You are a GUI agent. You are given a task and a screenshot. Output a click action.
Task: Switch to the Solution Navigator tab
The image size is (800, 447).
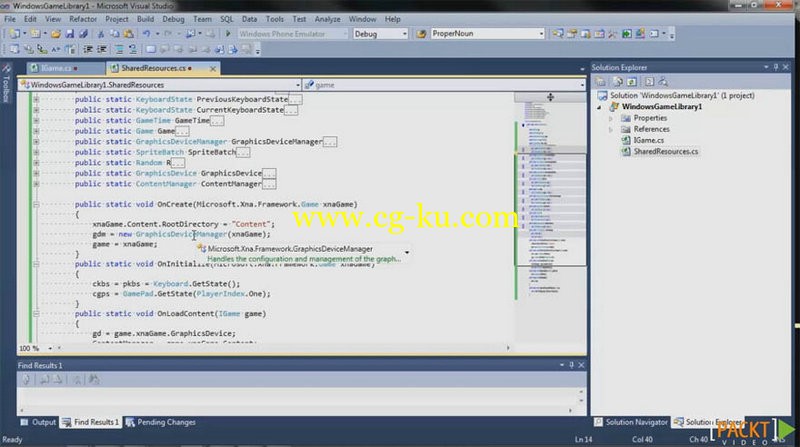[631, 423]
